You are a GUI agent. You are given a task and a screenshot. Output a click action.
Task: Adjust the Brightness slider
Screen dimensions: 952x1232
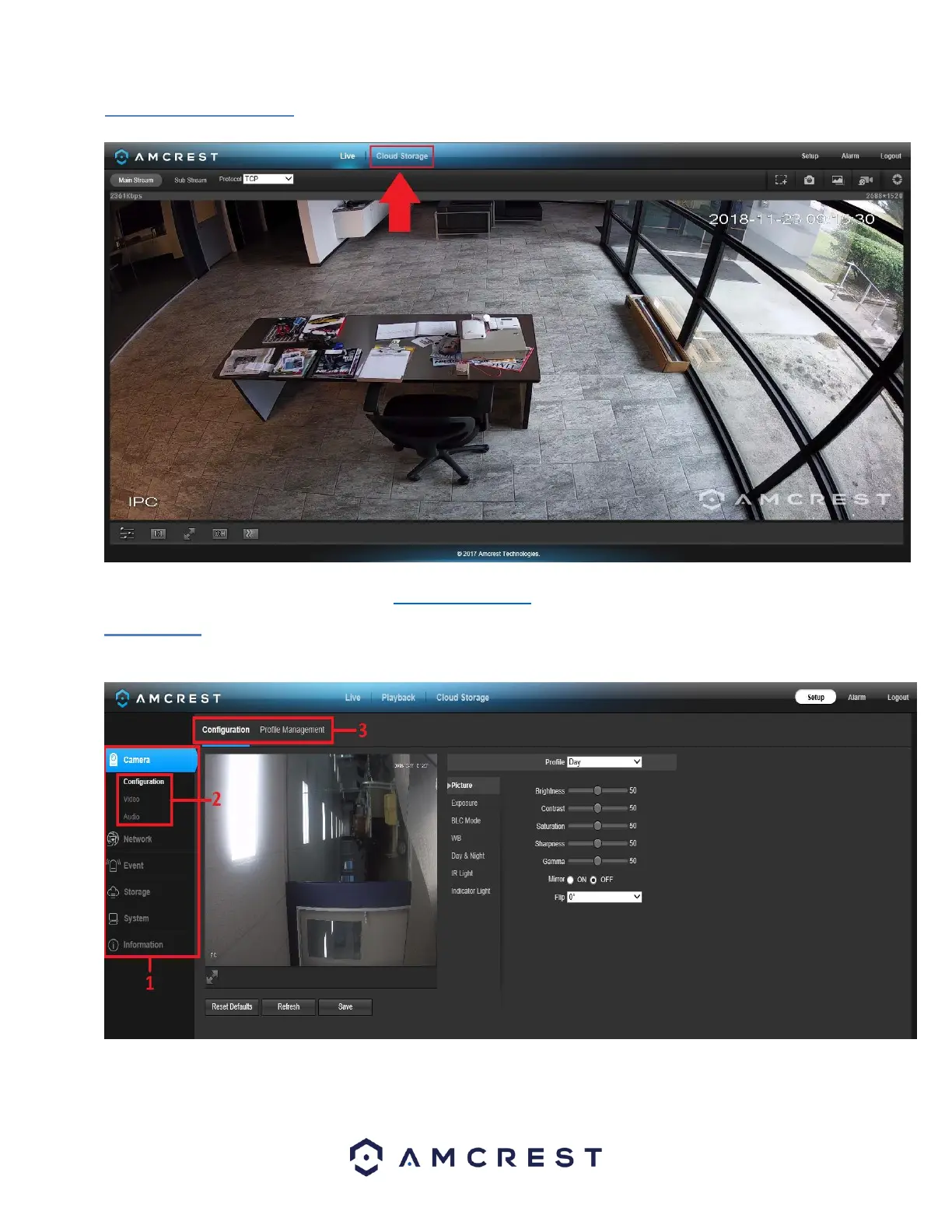point(598,790)
